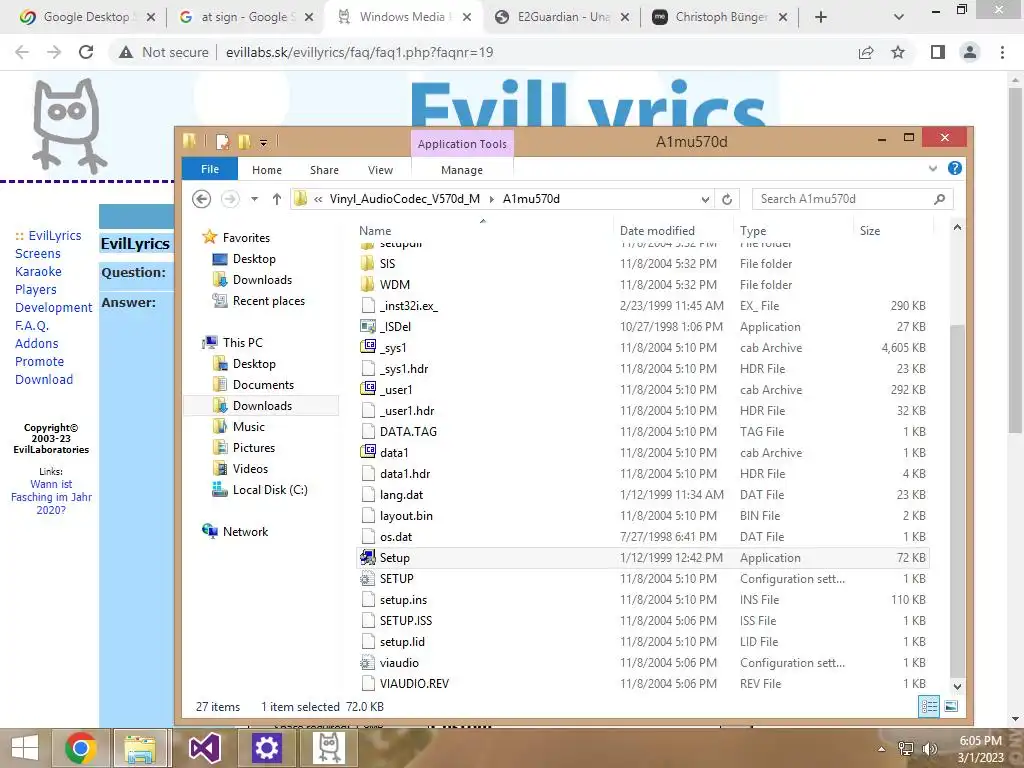Viewport: 1024px width, 768px height.
Task: Select Network in the navigation pane
Action: tap(245, 532)
